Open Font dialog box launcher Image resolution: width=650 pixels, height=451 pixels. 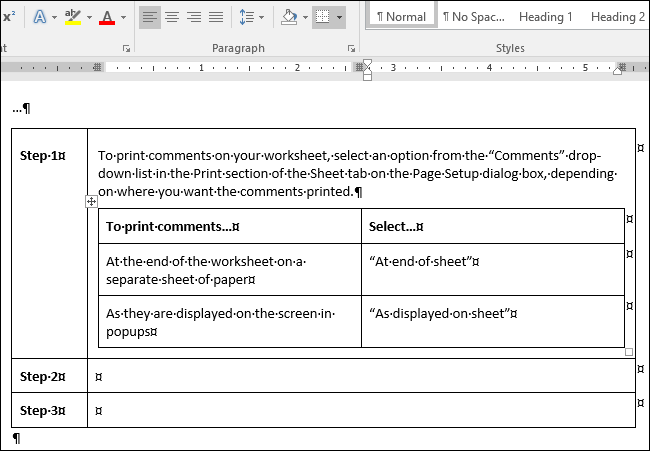(x=126, y=49)
